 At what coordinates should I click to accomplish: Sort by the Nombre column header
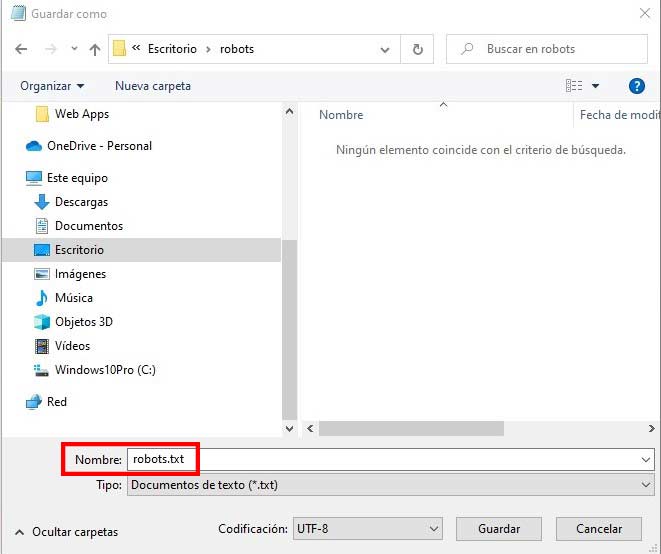coord(341,115)
